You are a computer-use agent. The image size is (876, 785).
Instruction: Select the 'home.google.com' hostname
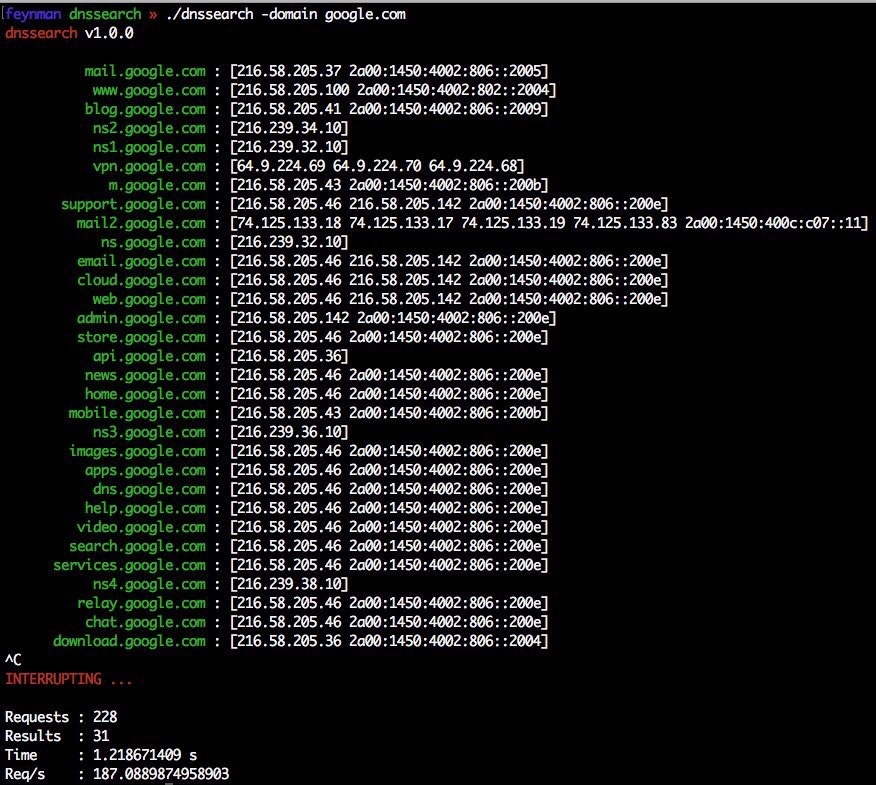pyautogui.click(x=145, y=394)
